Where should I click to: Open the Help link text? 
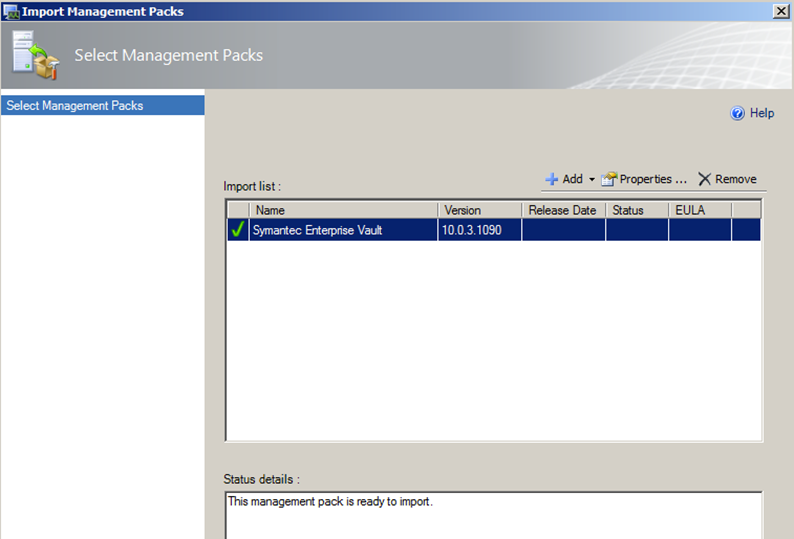coord(762,113)
